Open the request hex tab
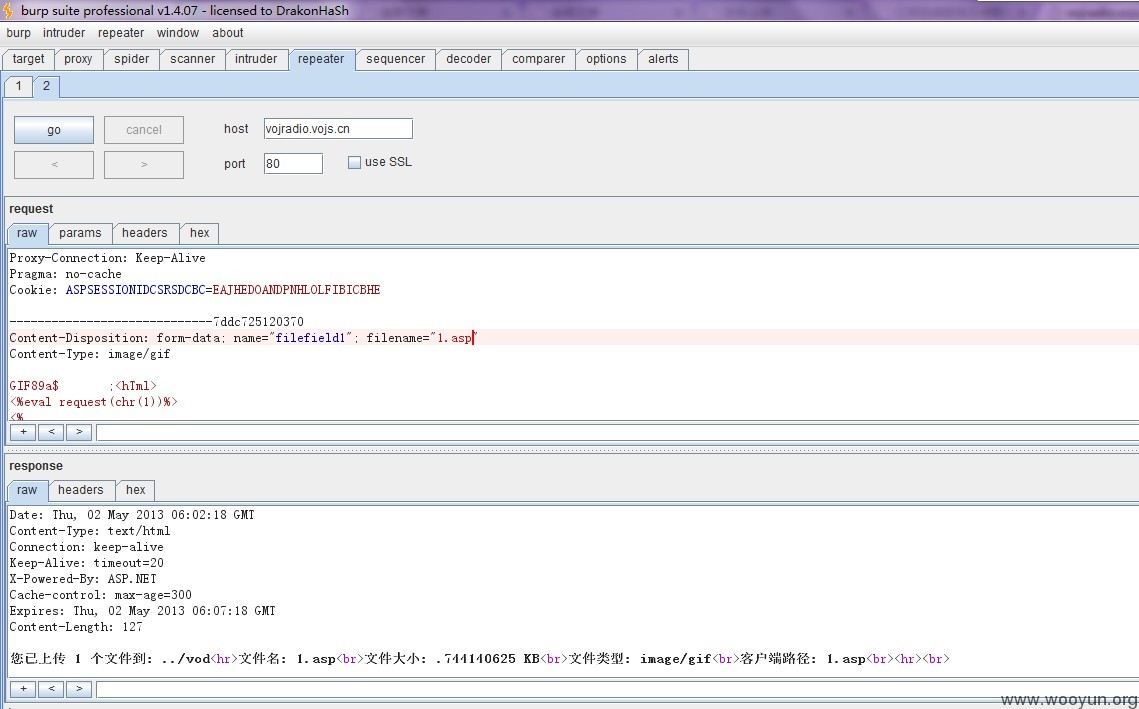This screenshot has height=709, width=1139. (200, 233)
